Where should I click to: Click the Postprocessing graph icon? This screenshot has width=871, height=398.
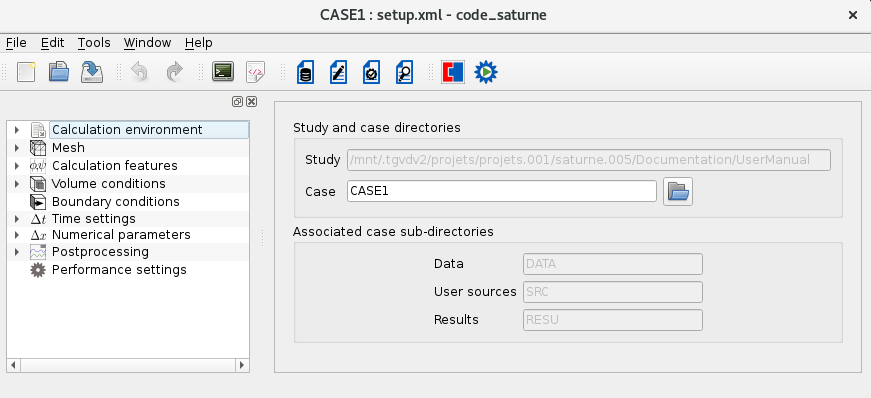coord(38,252)
